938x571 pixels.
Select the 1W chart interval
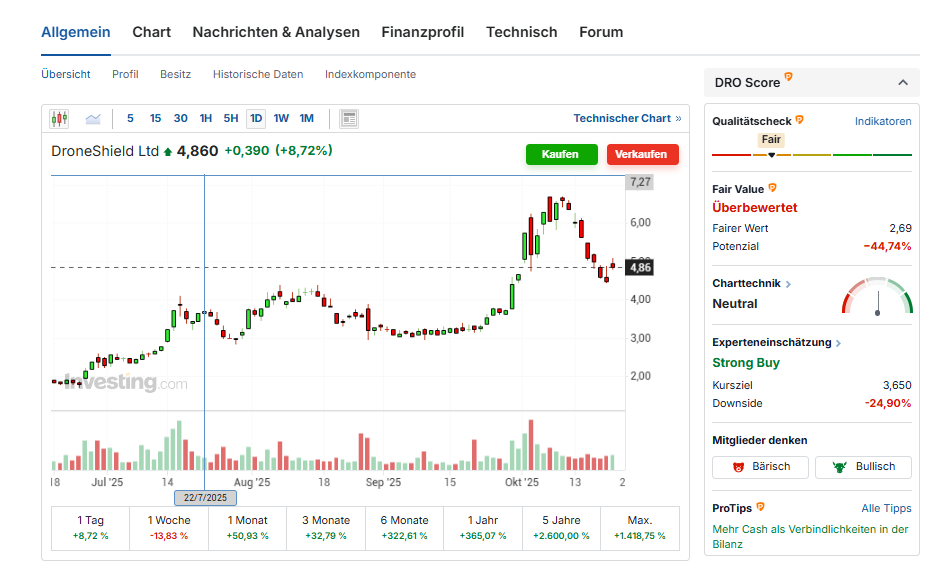281,119
